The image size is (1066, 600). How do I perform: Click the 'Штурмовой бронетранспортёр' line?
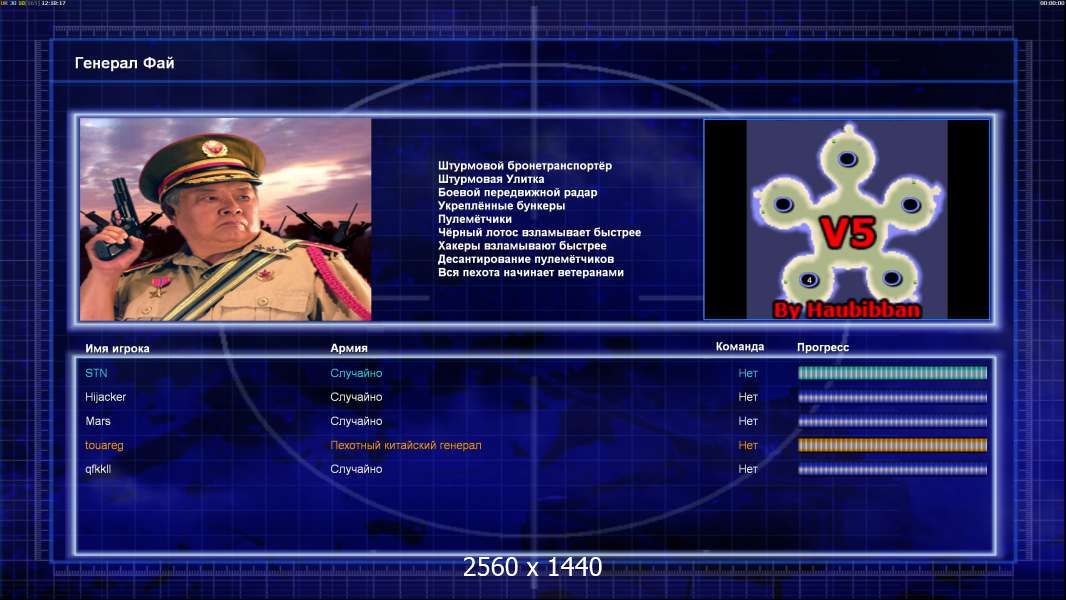click(525, 166)
